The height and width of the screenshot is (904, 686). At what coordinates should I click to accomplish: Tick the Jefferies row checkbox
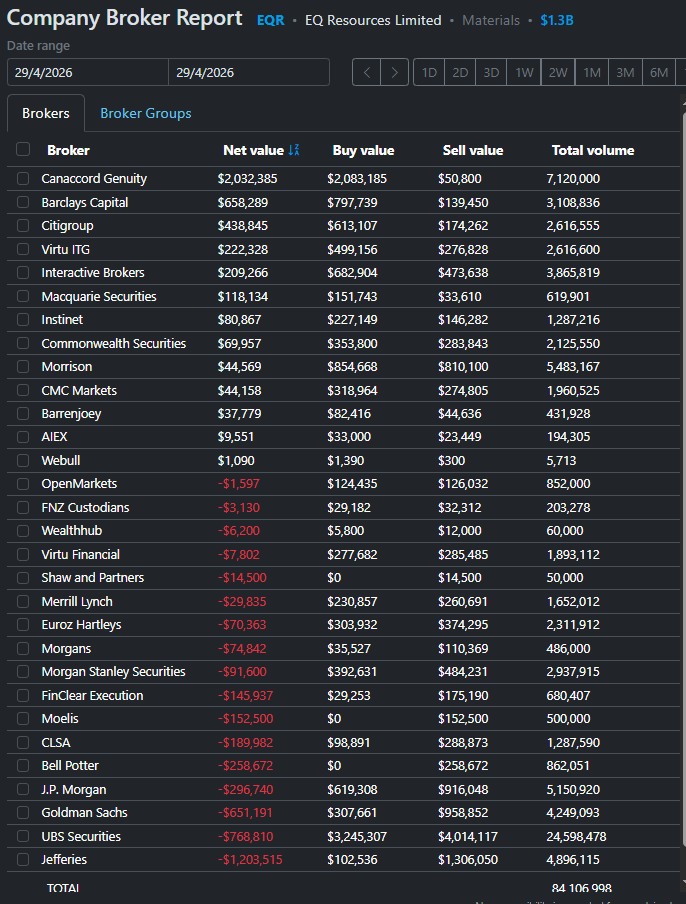(23, 860)
